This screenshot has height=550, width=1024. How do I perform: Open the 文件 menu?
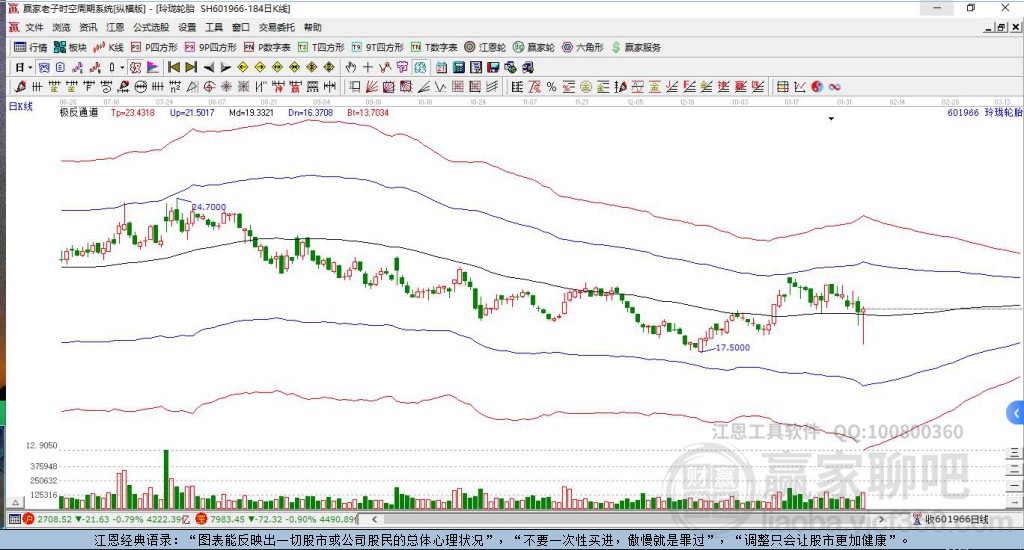(x=34, y=27)
